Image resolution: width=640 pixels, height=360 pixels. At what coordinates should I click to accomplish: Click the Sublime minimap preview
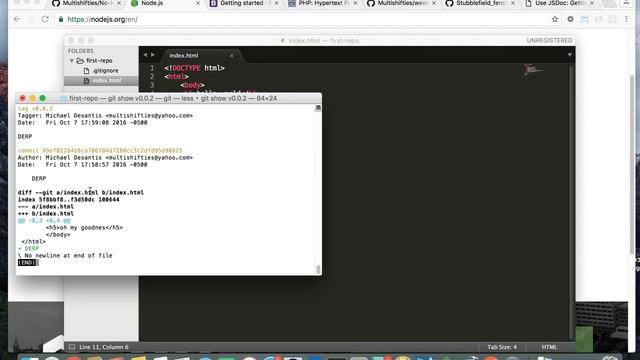click(533, 70)
